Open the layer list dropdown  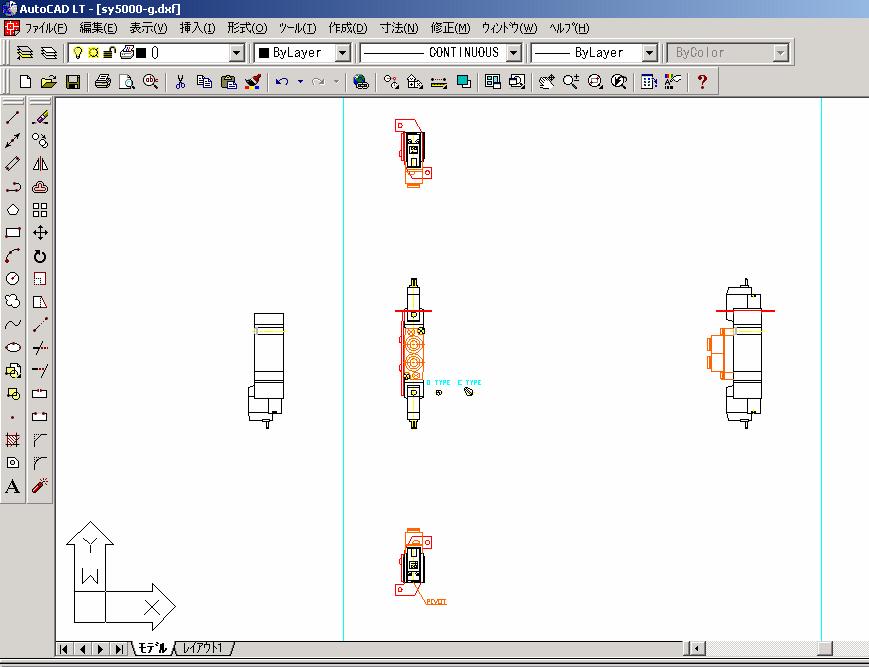pos(237,52)
